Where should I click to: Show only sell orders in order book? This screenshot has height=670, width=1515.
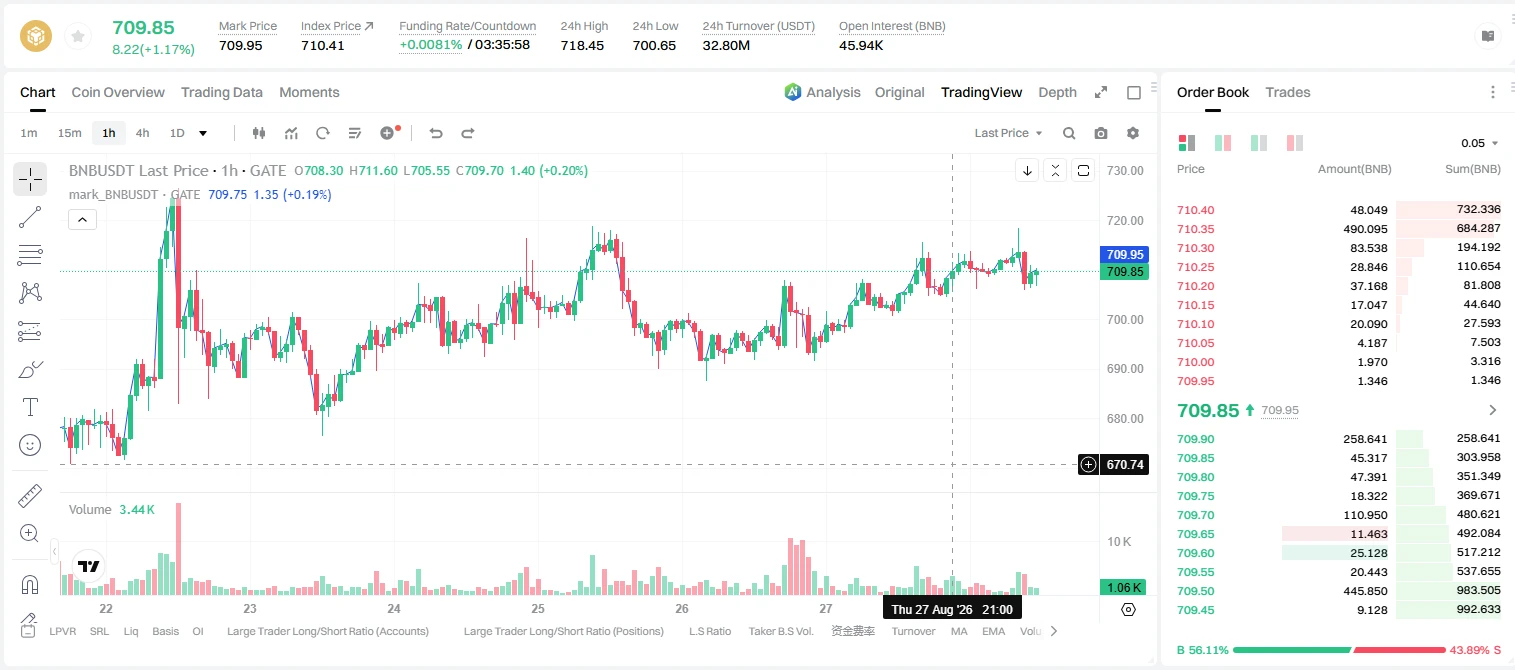coord(1295,143)
